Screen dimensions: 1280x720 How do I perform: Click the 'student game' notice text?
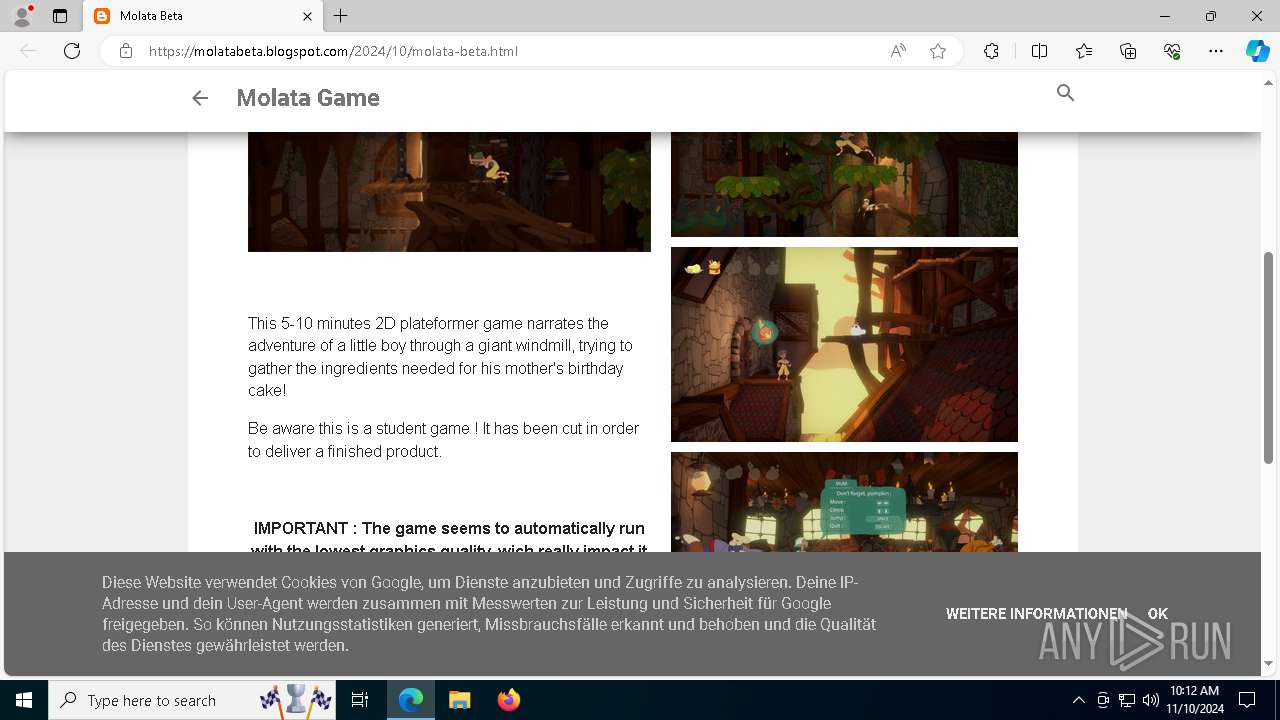[x=444, y=440]
